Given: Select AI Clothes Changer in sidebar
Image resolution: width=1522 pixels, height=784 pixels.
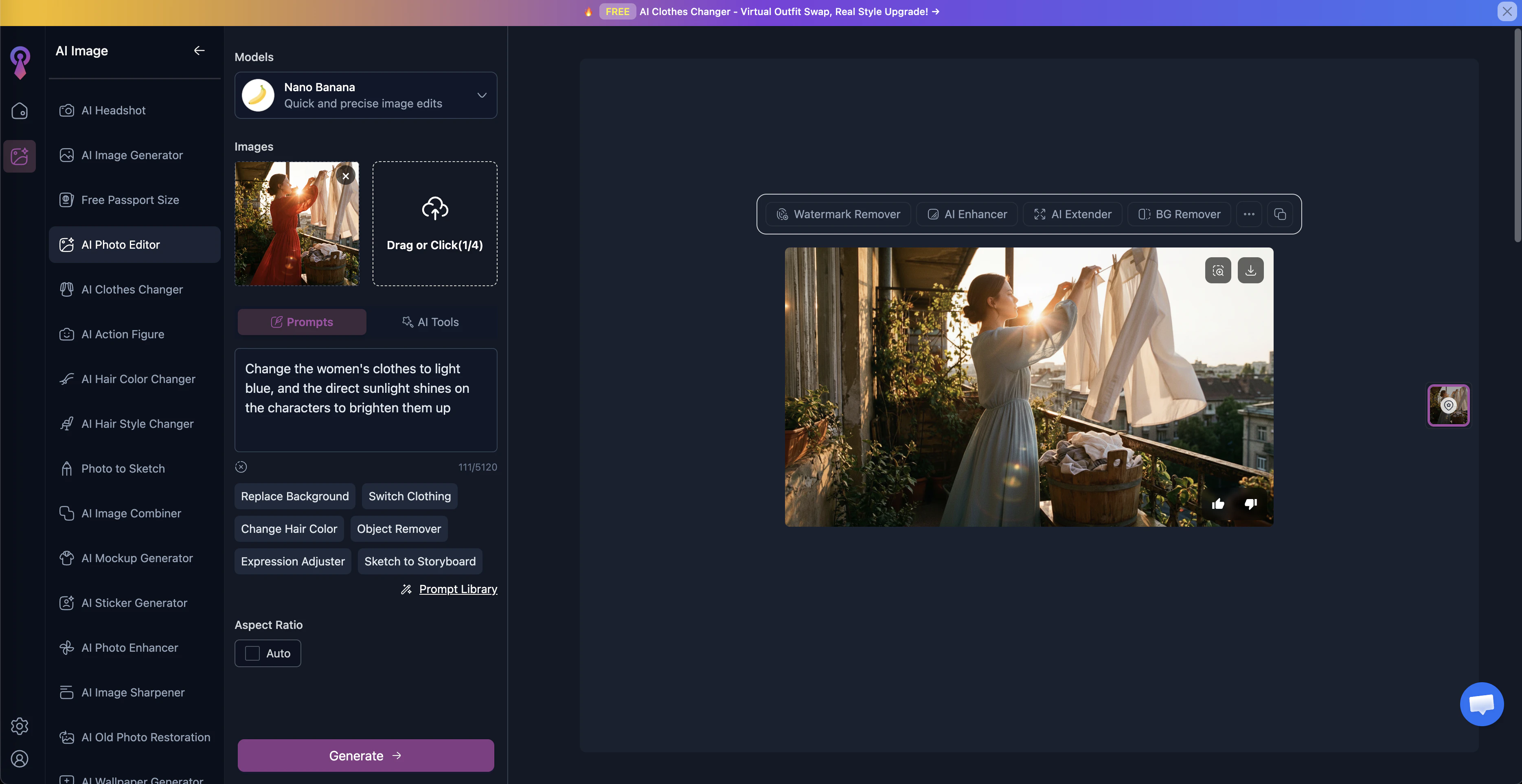Looking at the screenshot, I should point(132,289).
